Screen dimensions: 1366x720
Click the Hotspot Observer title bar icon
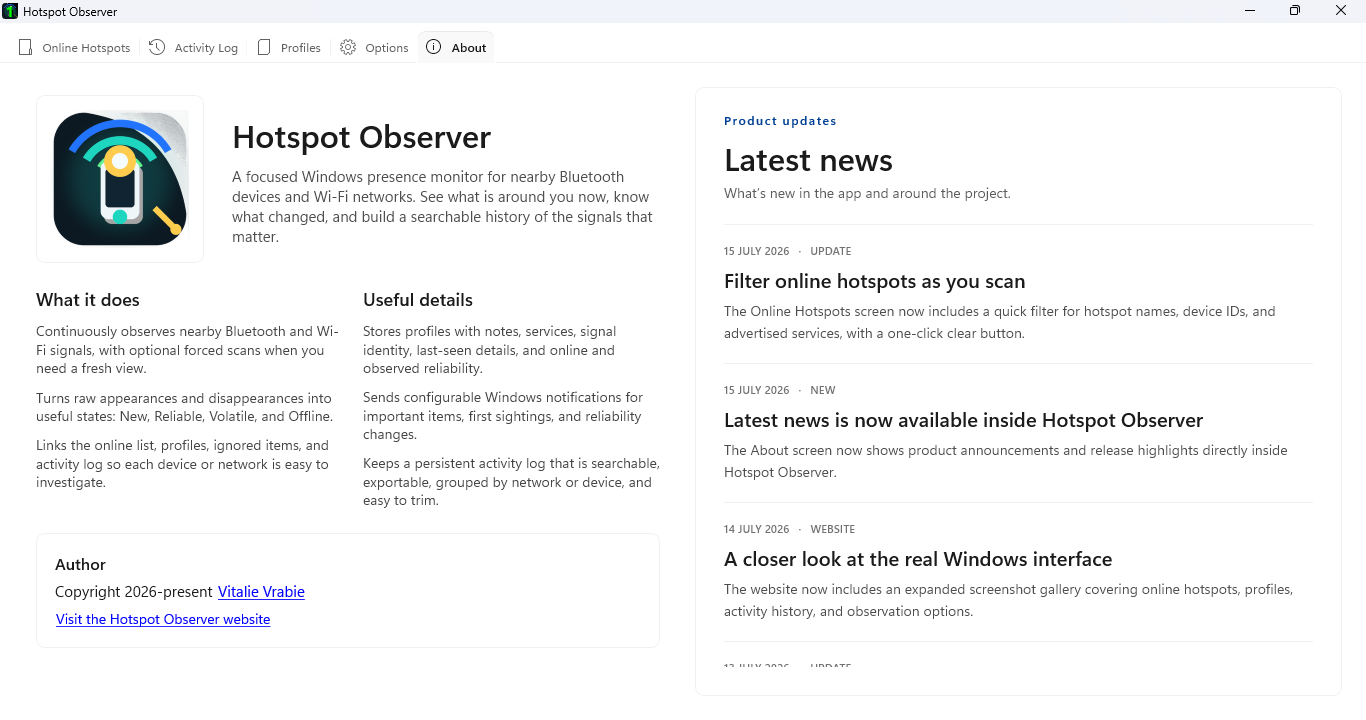(10, 11)
